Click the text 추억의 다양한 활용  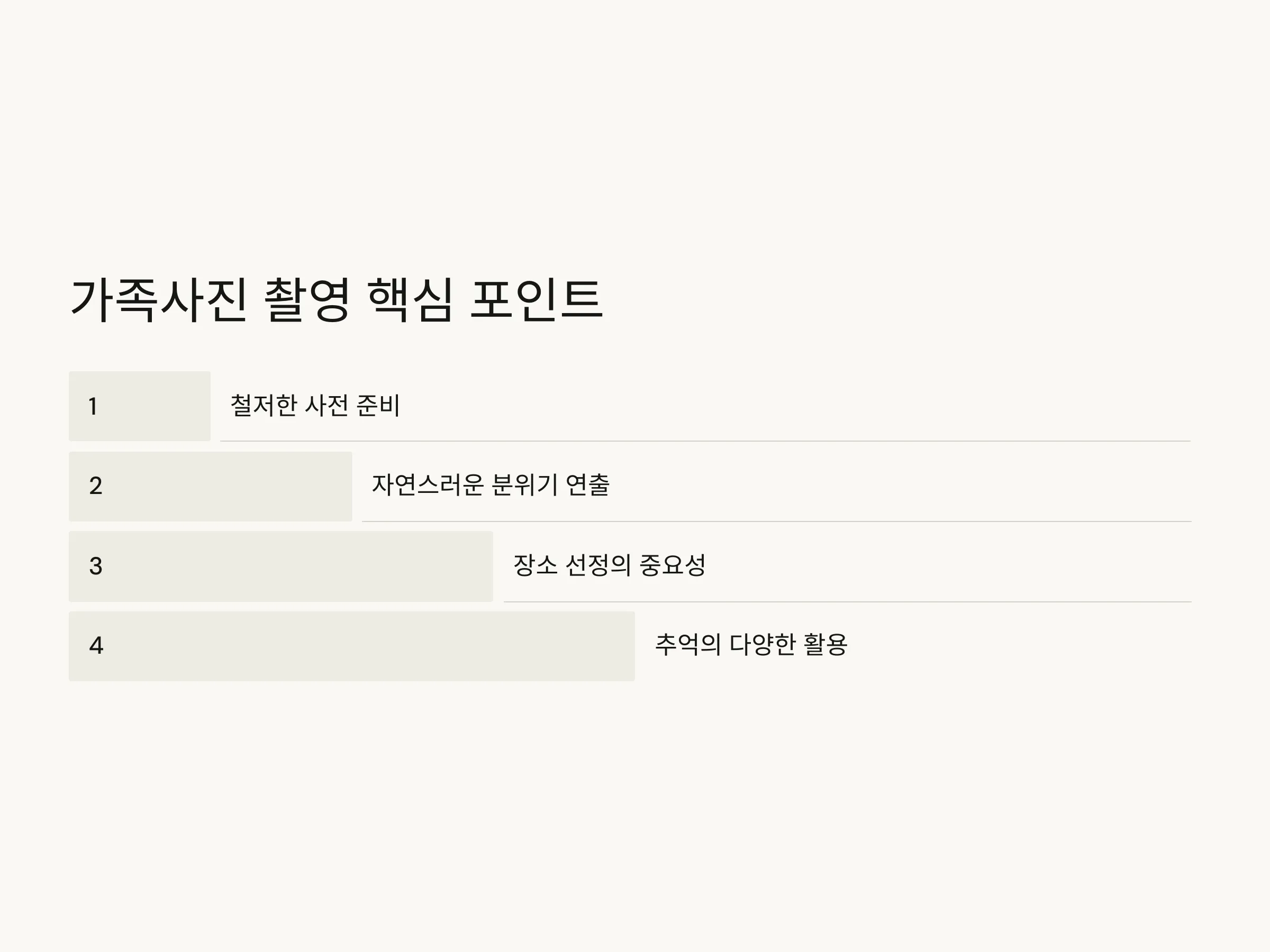click(x=751, y=644)
